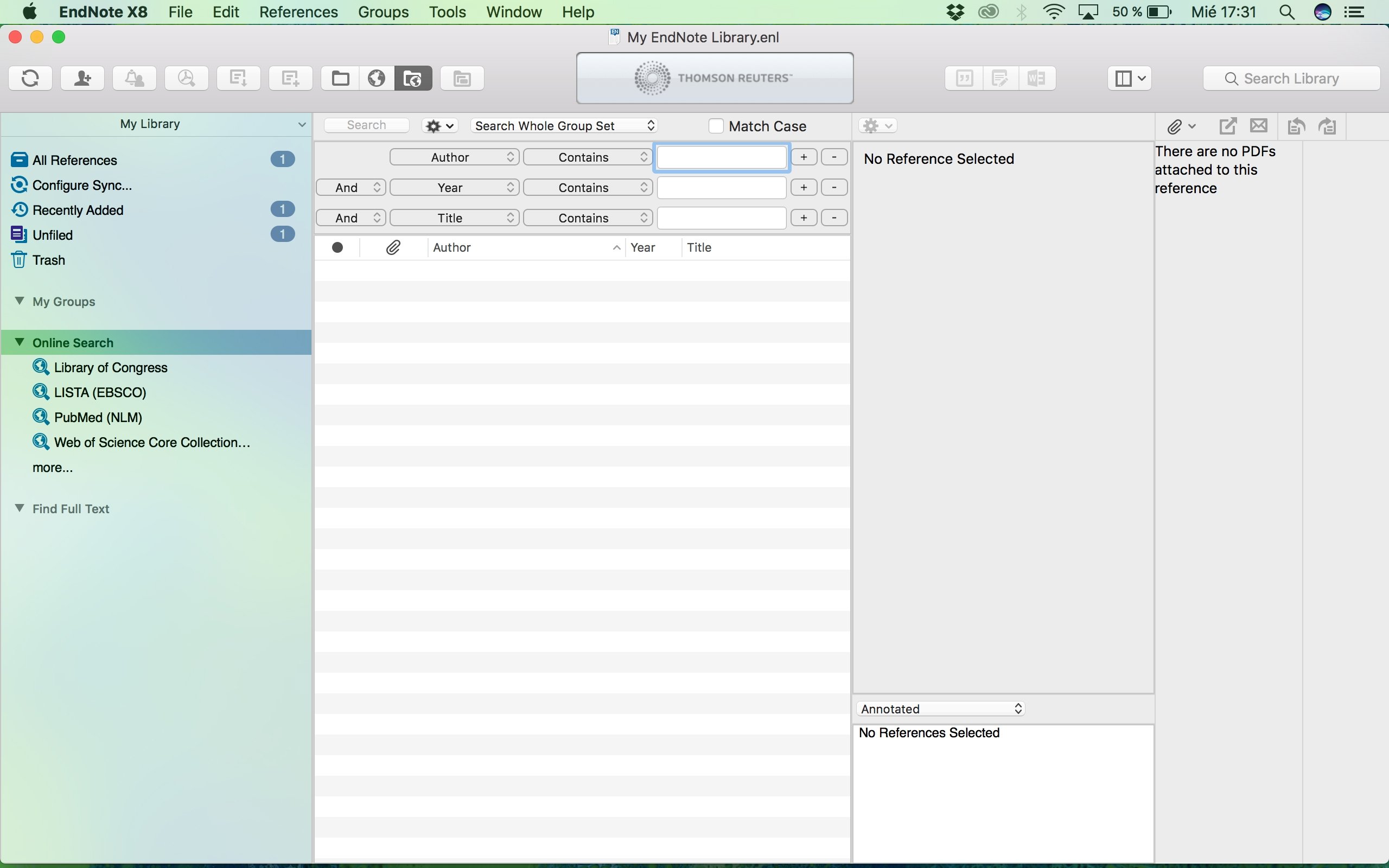Screen dimensions: 1389x868
Task: Expand the Find Full Text section
Action: coord(19,508)
